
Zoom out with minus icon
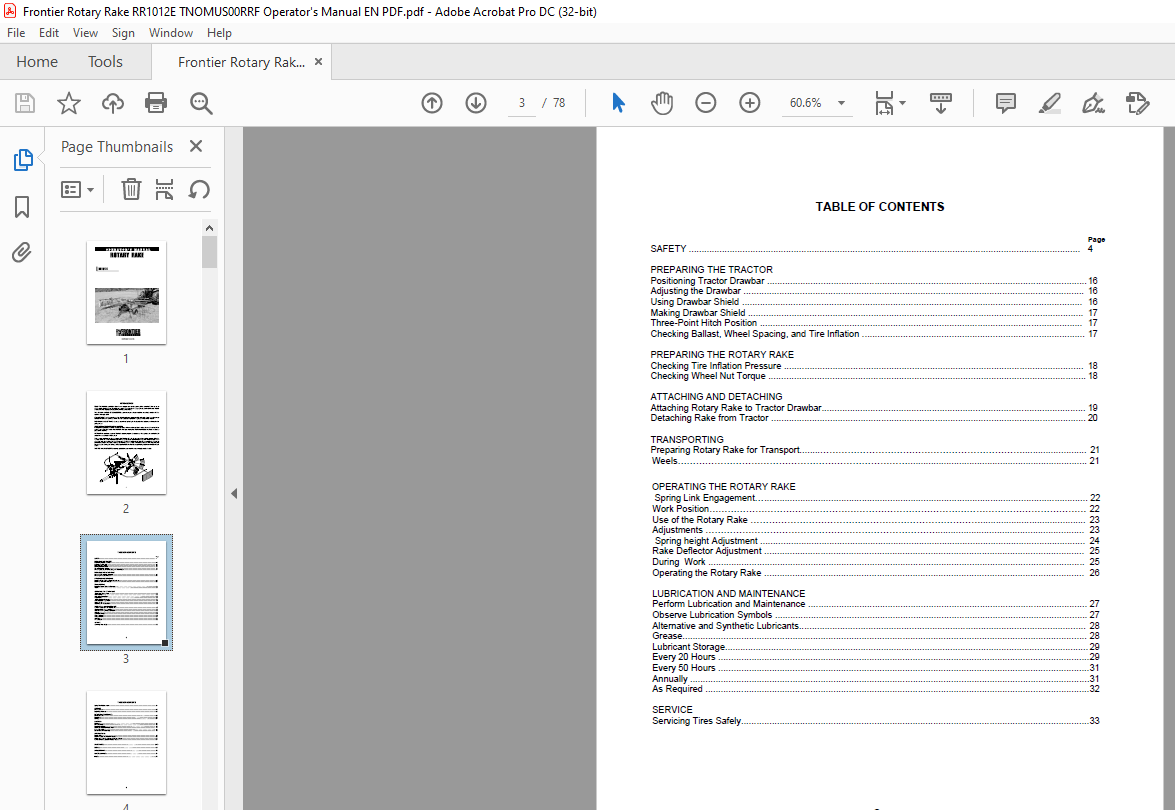(705, 103)
